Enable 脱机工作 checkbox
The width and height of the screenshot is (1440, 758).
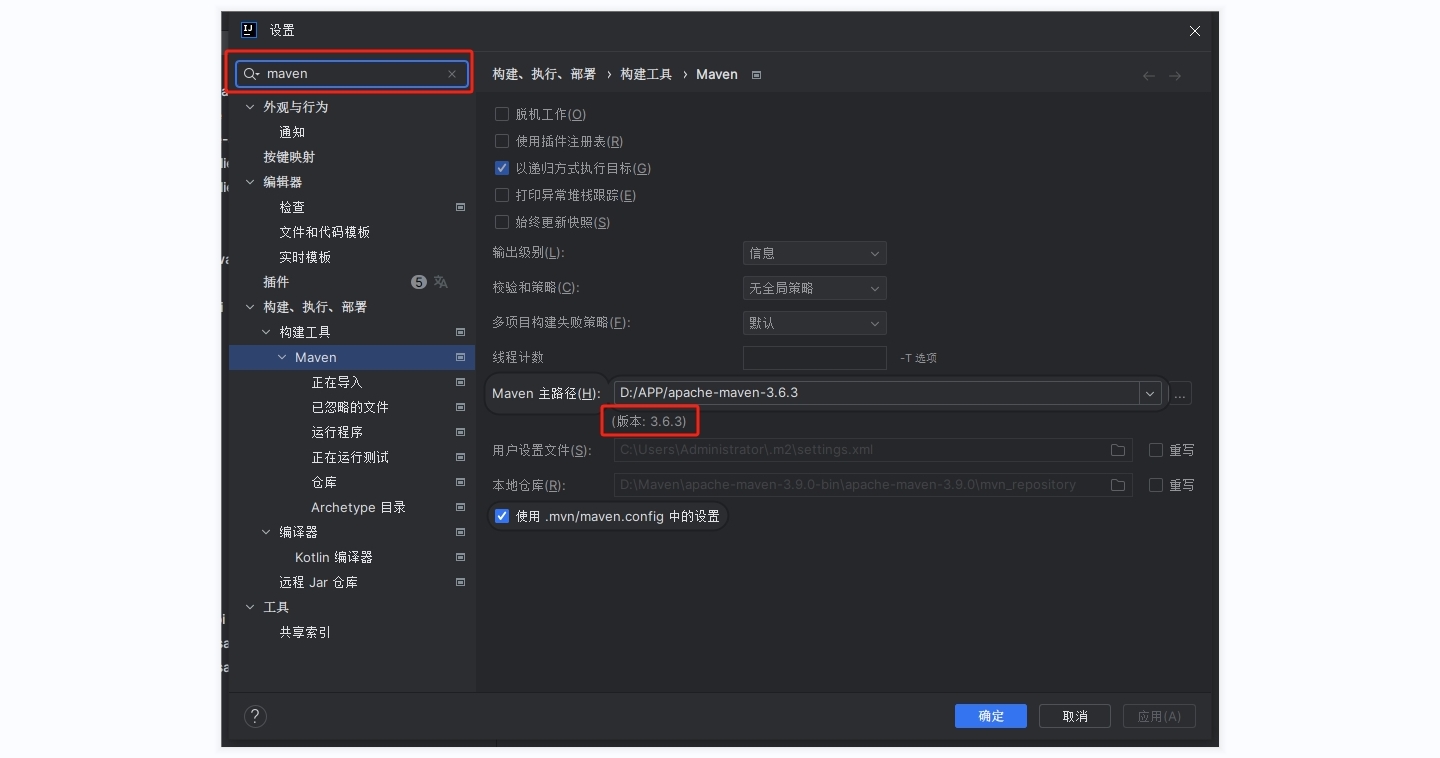pyautogui.click(x=502, y=115)
